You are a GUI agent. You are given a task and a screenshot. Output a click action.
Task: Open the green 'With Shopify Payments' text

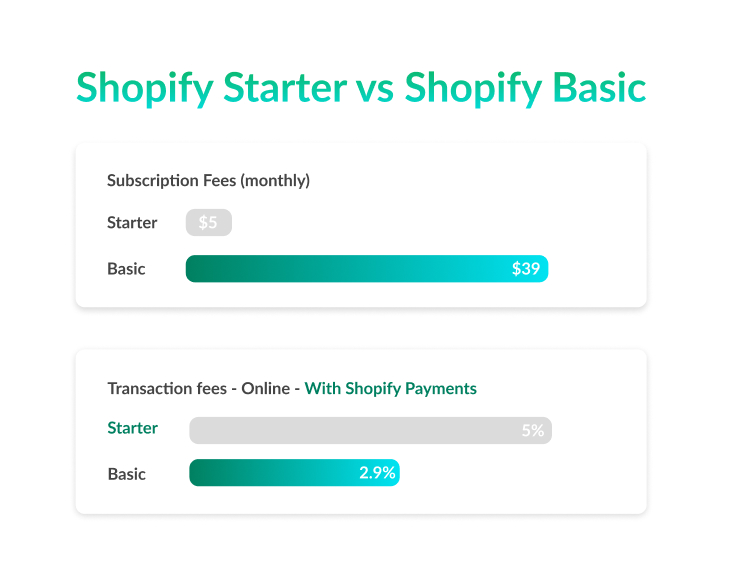[390, 388]
